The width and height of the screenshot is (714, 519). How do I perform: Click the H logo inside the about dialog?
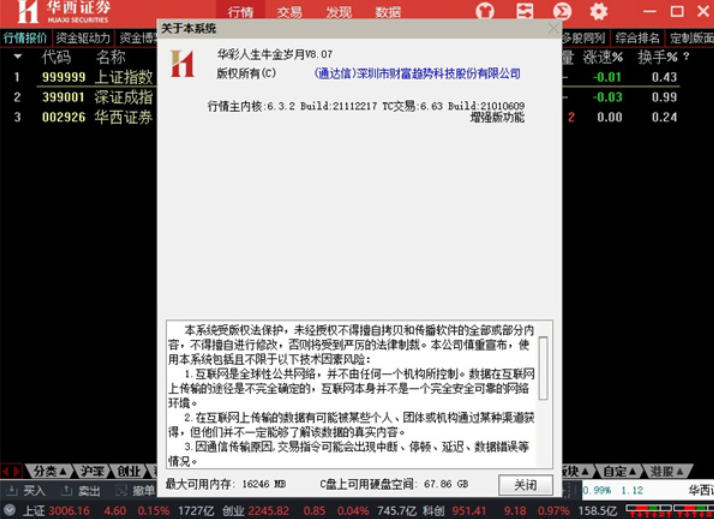coord(182,63)
